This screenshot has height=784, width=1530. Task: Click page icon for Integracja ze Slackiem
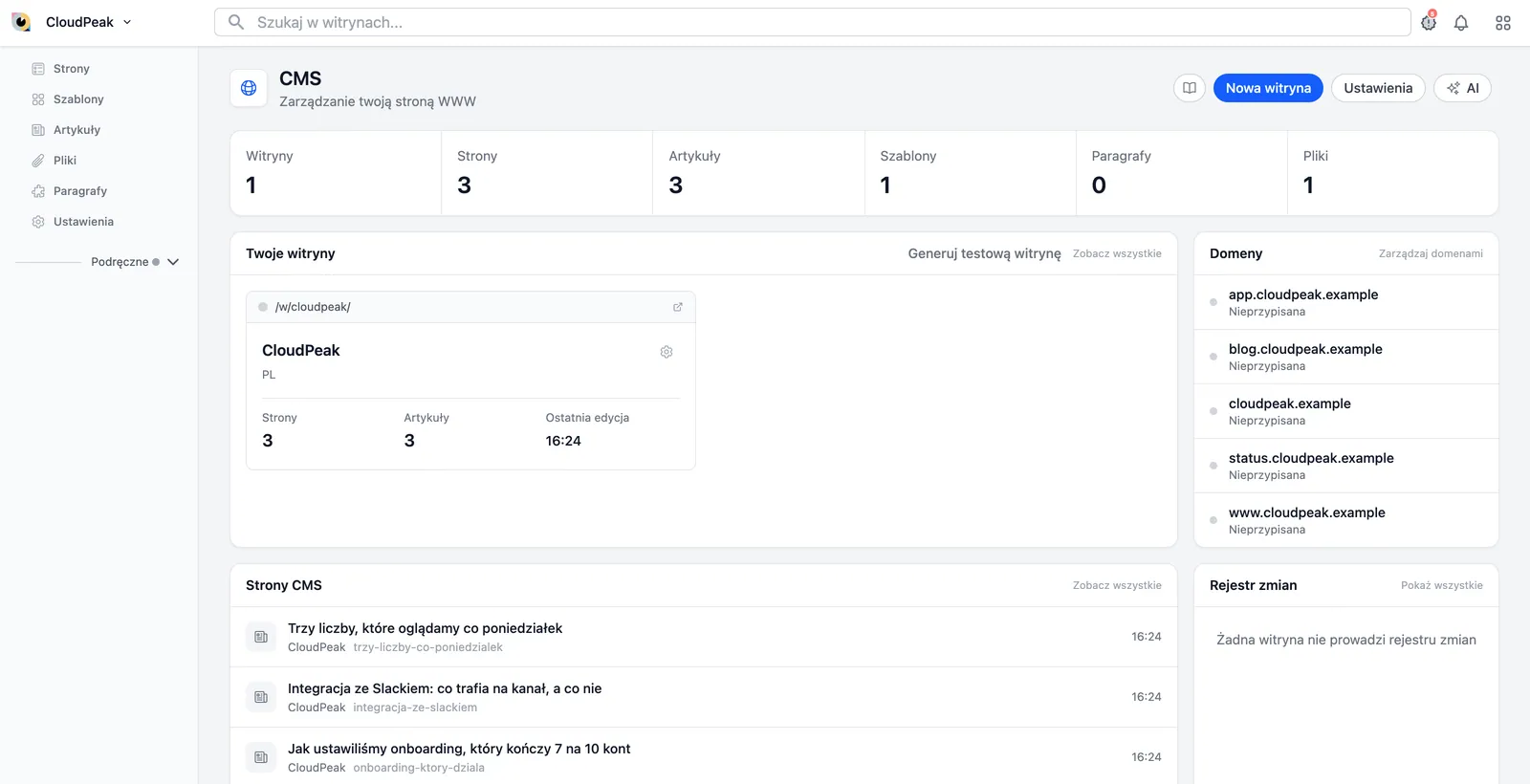click(261, 697)
